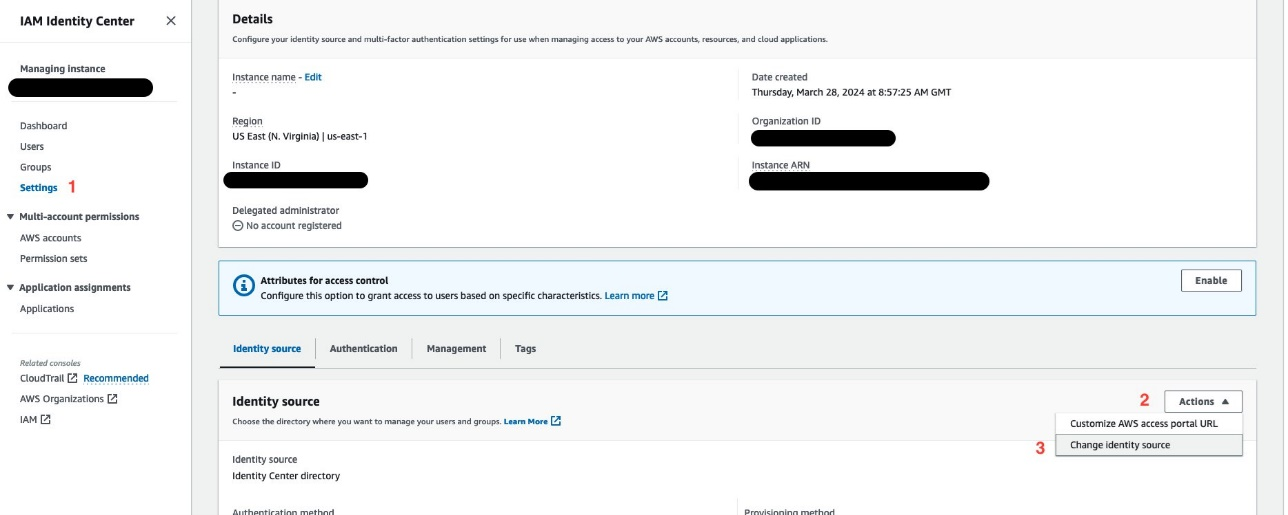Collapse the Multi-account permissions section
Screen dimensions: 1288x515
tap(10, 217)
